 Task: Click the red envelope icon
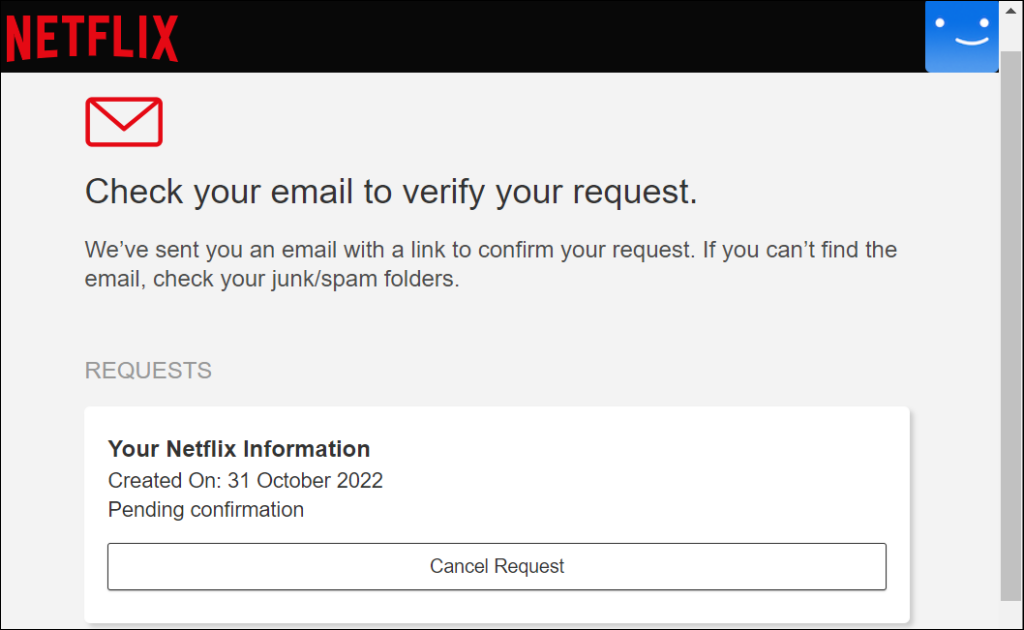click(124, 122)
